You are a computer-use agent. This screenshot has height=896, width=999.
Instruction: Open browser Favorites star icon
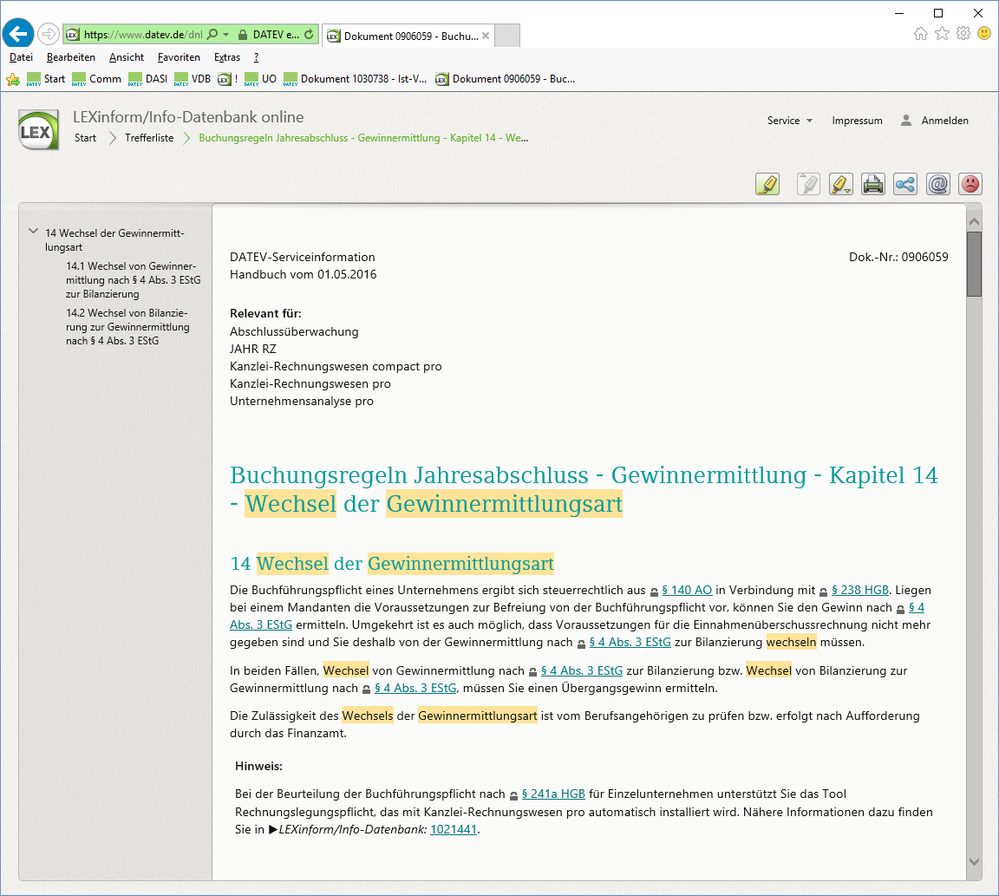942,33
